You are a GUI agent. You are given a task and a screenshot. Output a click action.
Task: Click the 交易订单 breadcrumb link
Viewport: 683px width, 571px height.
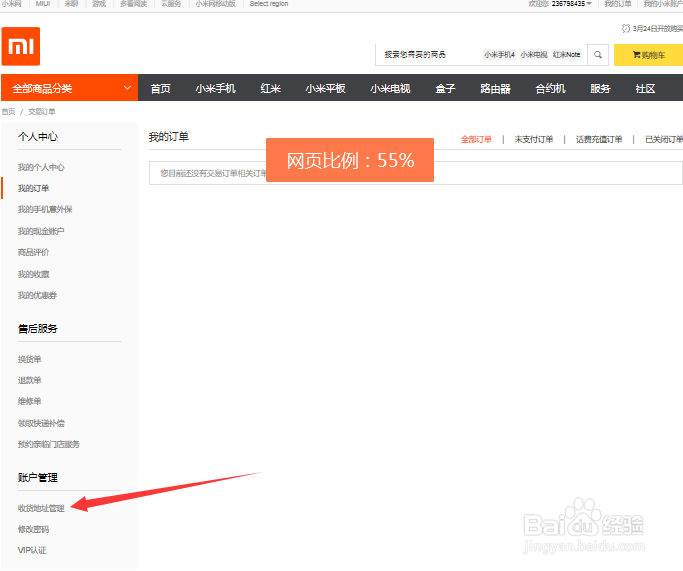(42, 111)
